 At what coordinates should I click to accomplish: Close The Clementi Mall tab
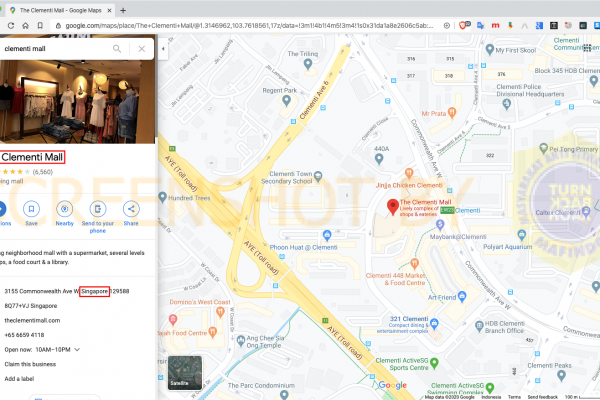tap(109, 10)
